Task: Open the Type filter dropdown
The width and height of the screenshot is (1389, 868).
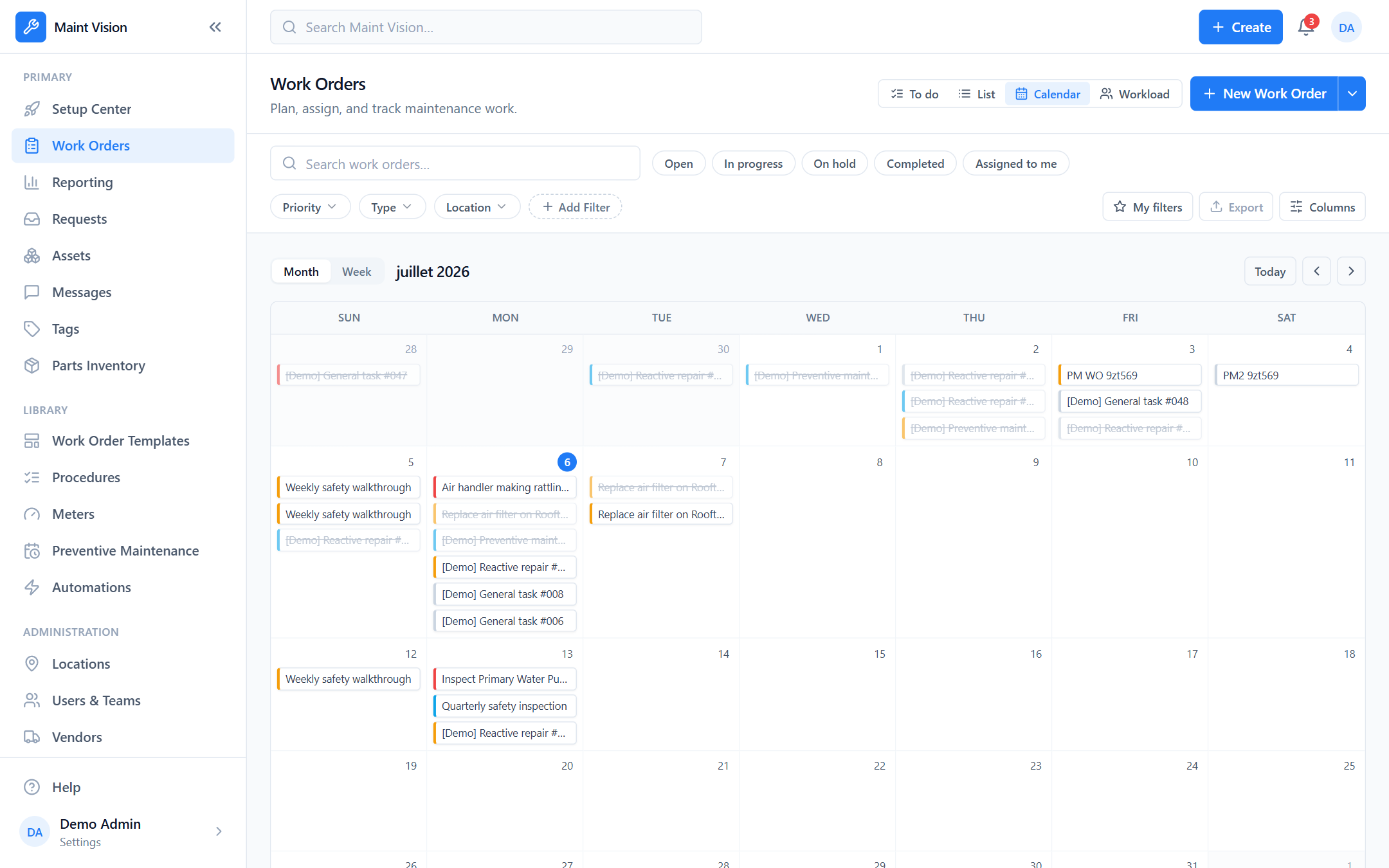Action: (x=392, y=207)
